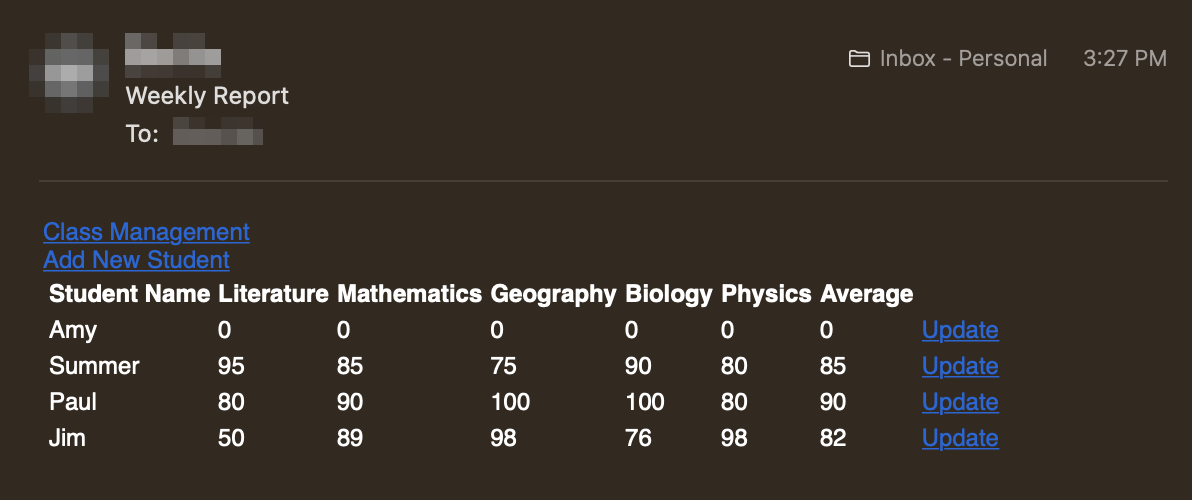Click Jim's Literature score of 50
The image size is (1192, 500).
pyautogui.click(x=231, y=438)
